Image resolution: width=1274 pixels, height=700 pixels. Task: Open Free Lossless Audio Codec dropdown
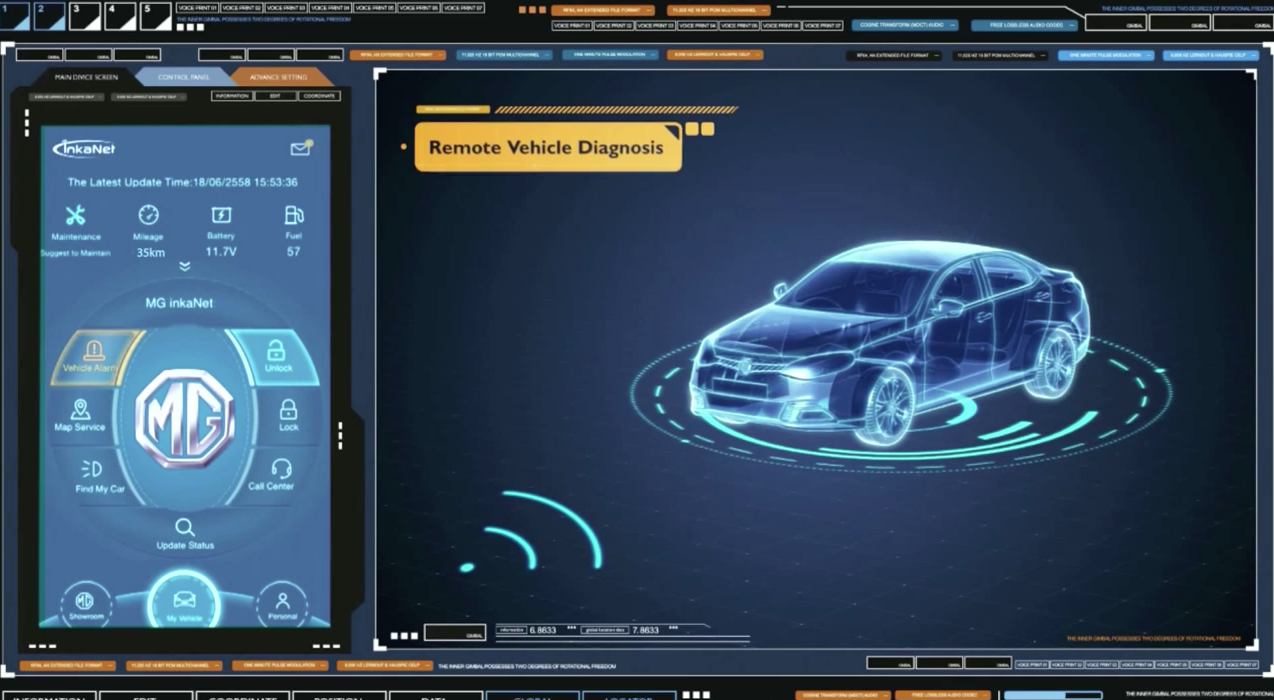[1024, 25]
